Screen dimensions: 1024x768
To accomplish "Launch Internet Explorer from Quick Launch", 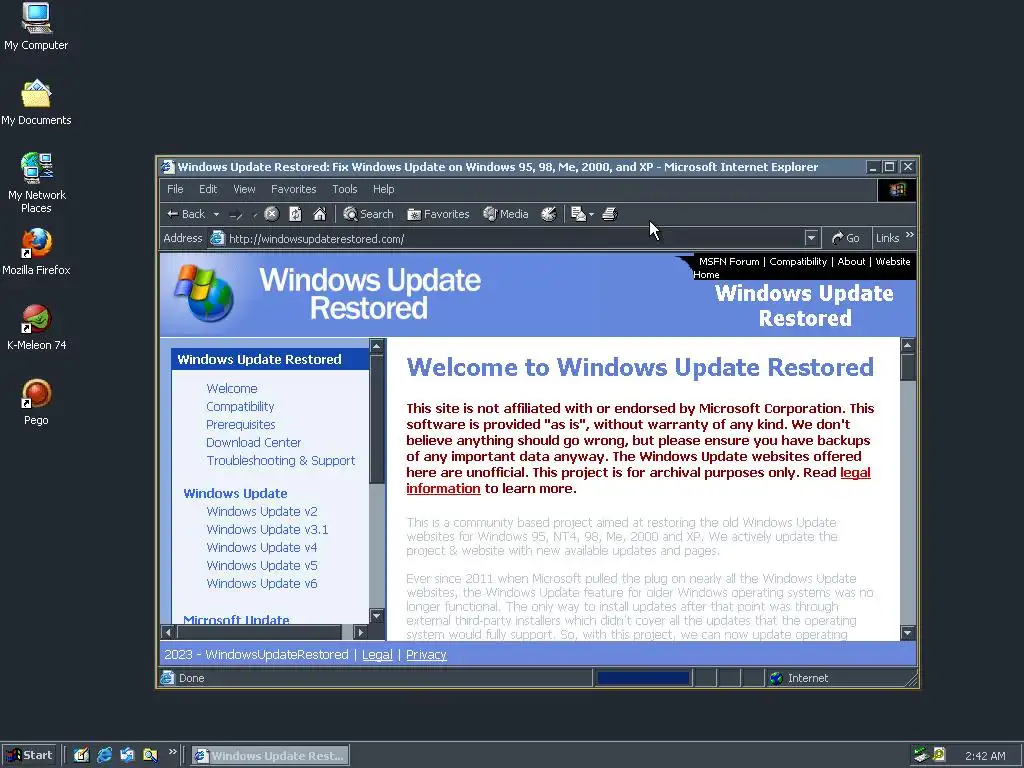I will 104,755.
